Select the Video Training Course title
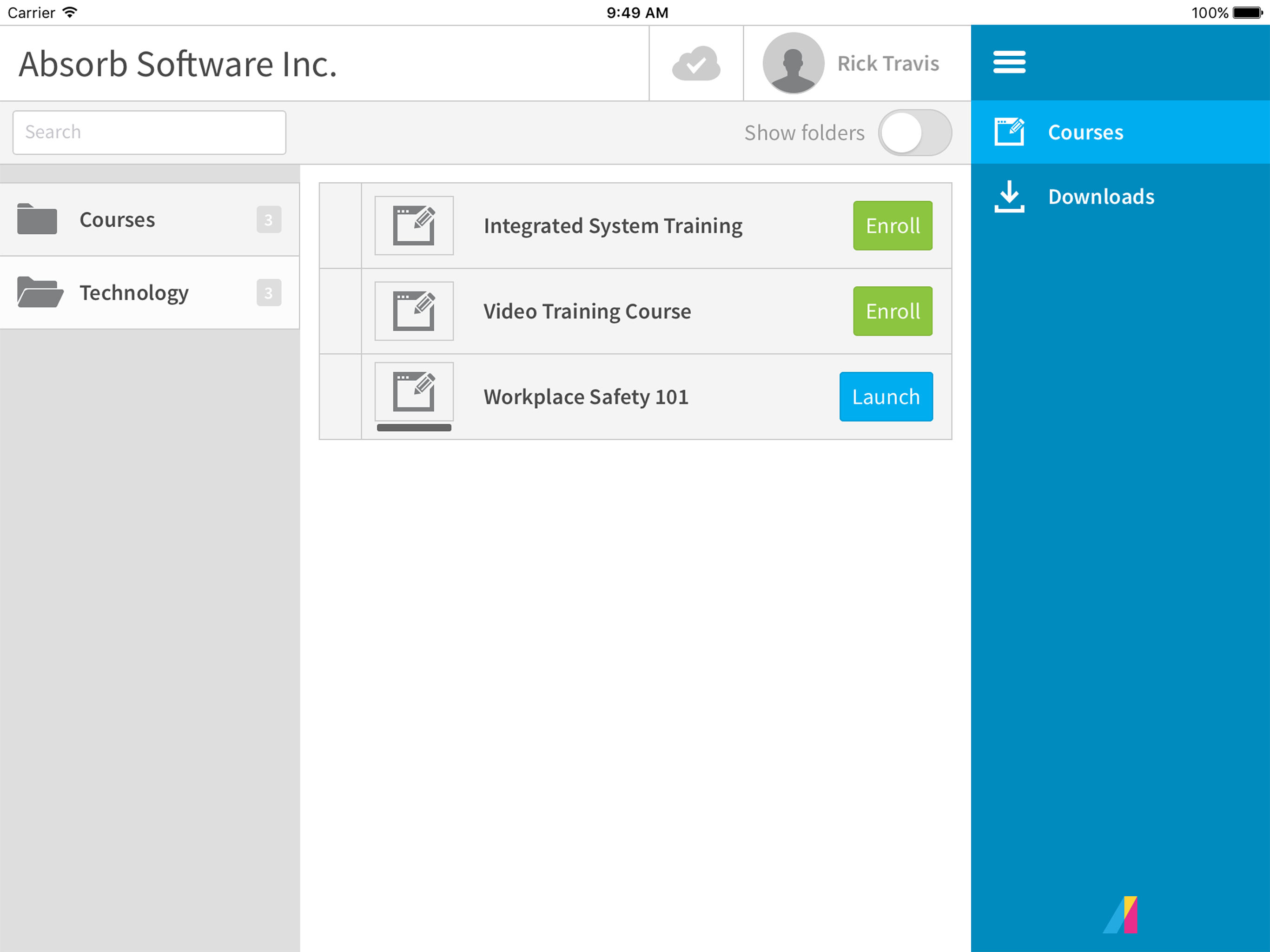The width and height of the screenshot is (1270, 952). tap(587, 311)
